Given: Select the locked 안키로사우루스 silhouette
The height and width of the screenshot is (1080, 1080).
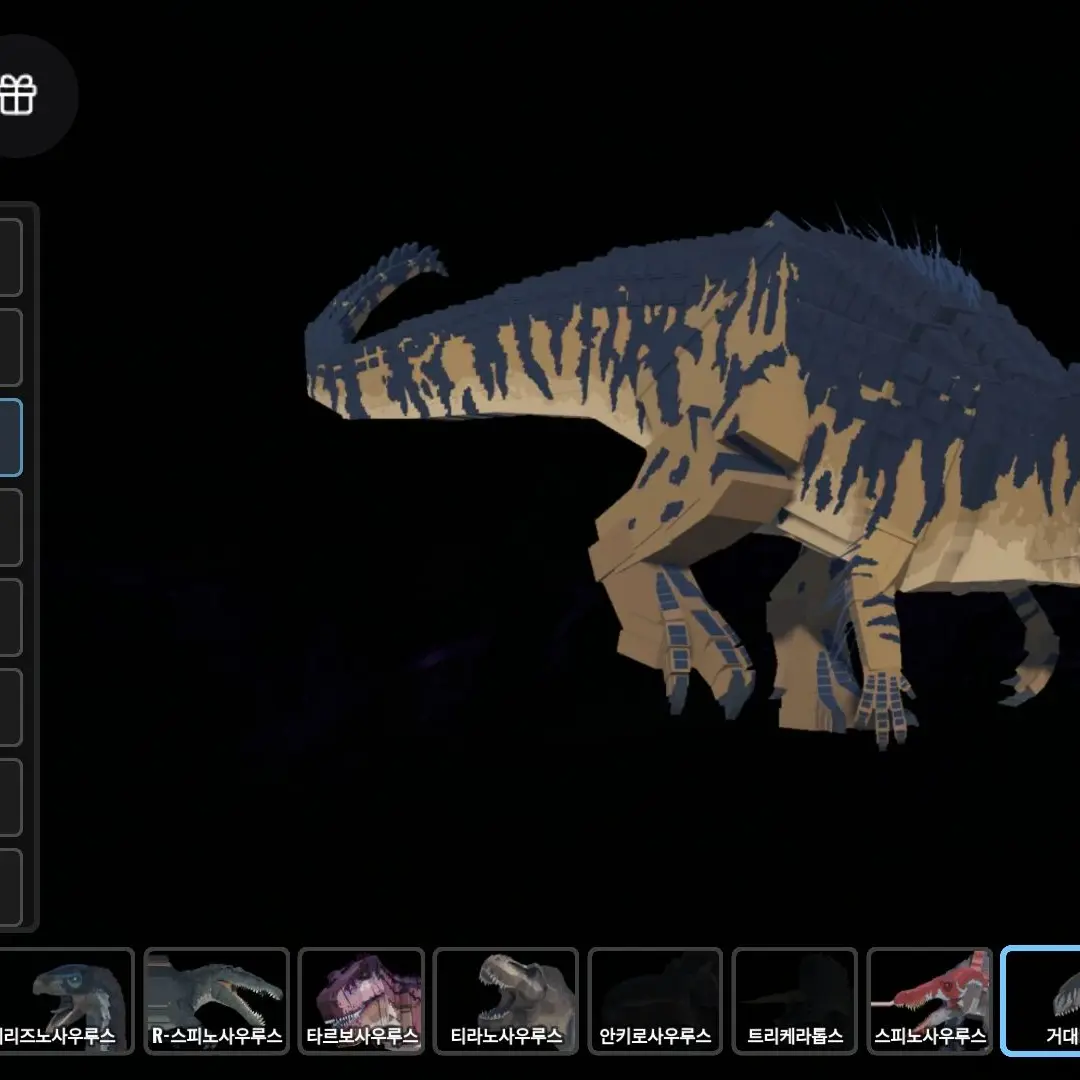Looking at the screenshot, I should (655, 1000).
